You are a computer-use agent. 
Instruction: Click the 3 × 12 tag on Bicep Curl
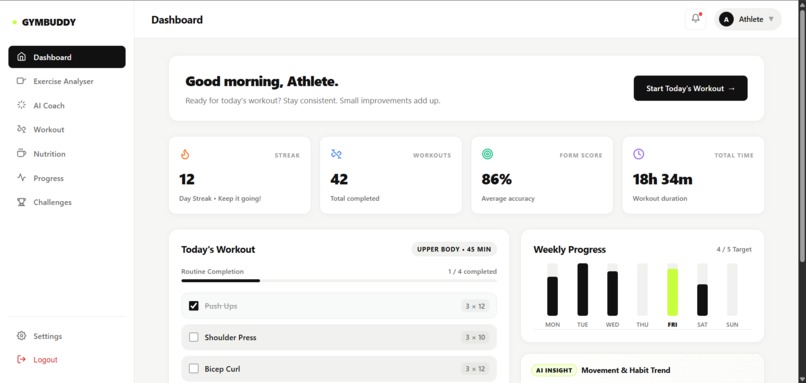pos(474,369)
